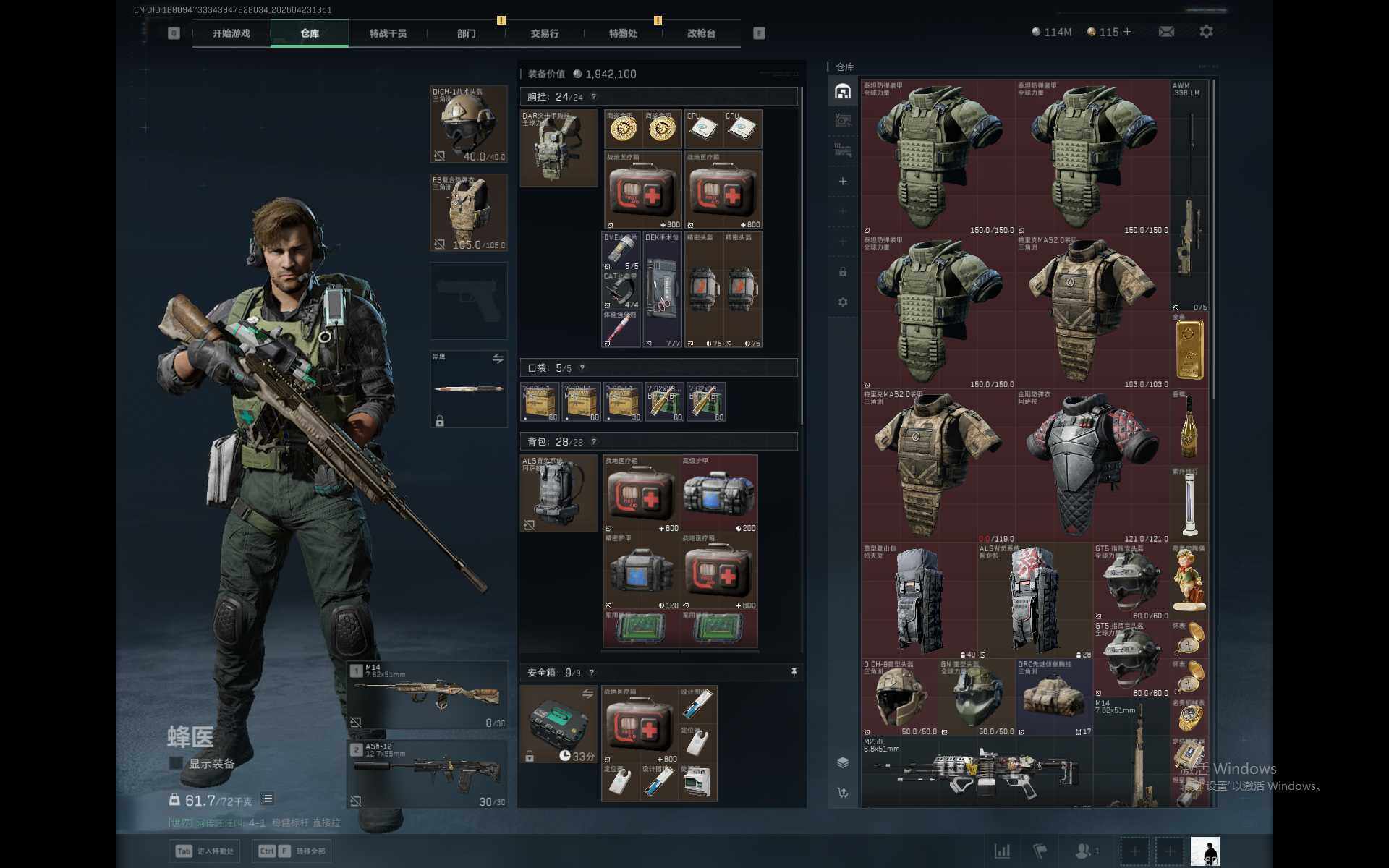1389x868 pixels.
Task: Select the champagne bottle in warehouse
Action: click(1189, 427)
